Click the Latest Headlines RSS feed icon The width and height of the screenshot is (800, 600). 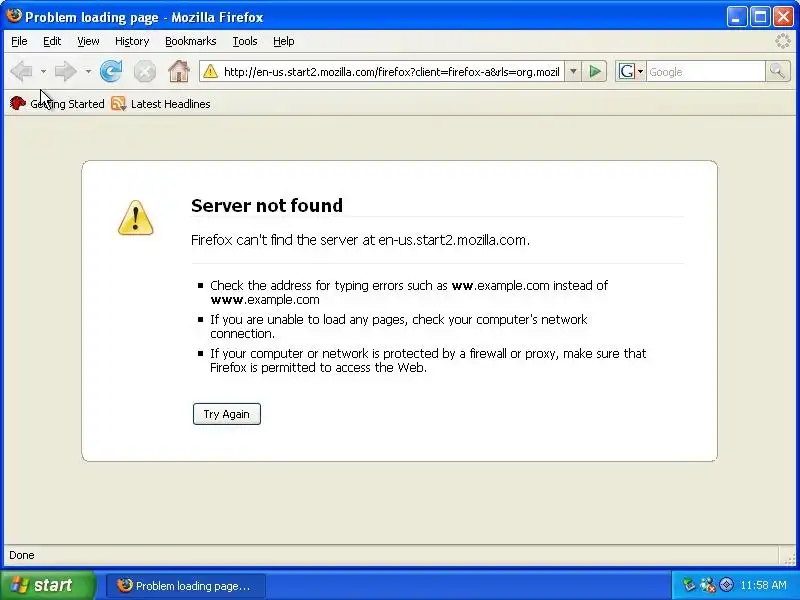118,104
